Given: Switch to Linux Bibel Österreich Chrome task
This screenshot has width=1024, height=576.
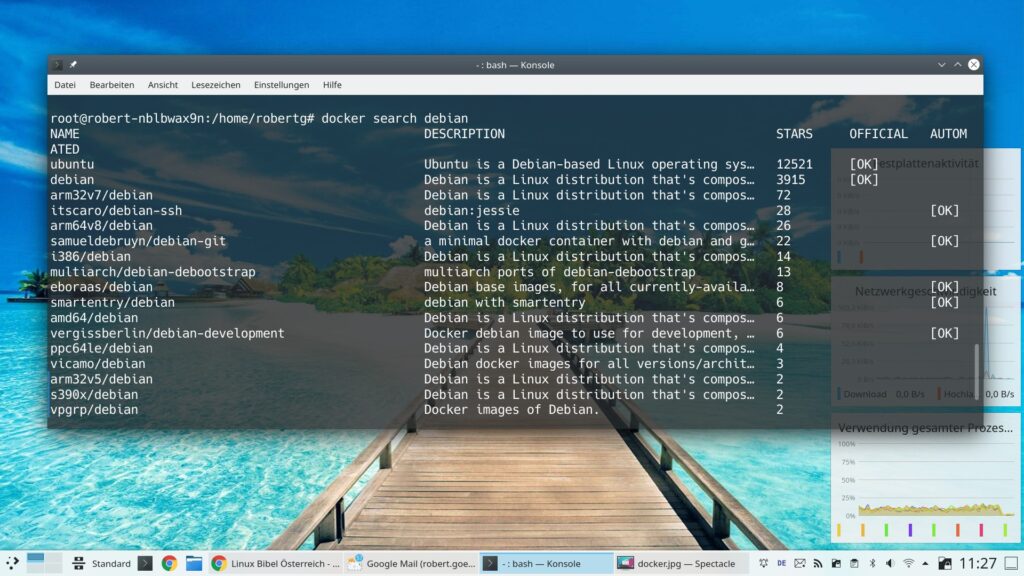Looking at the screenshot, I should tap(276, 564).
